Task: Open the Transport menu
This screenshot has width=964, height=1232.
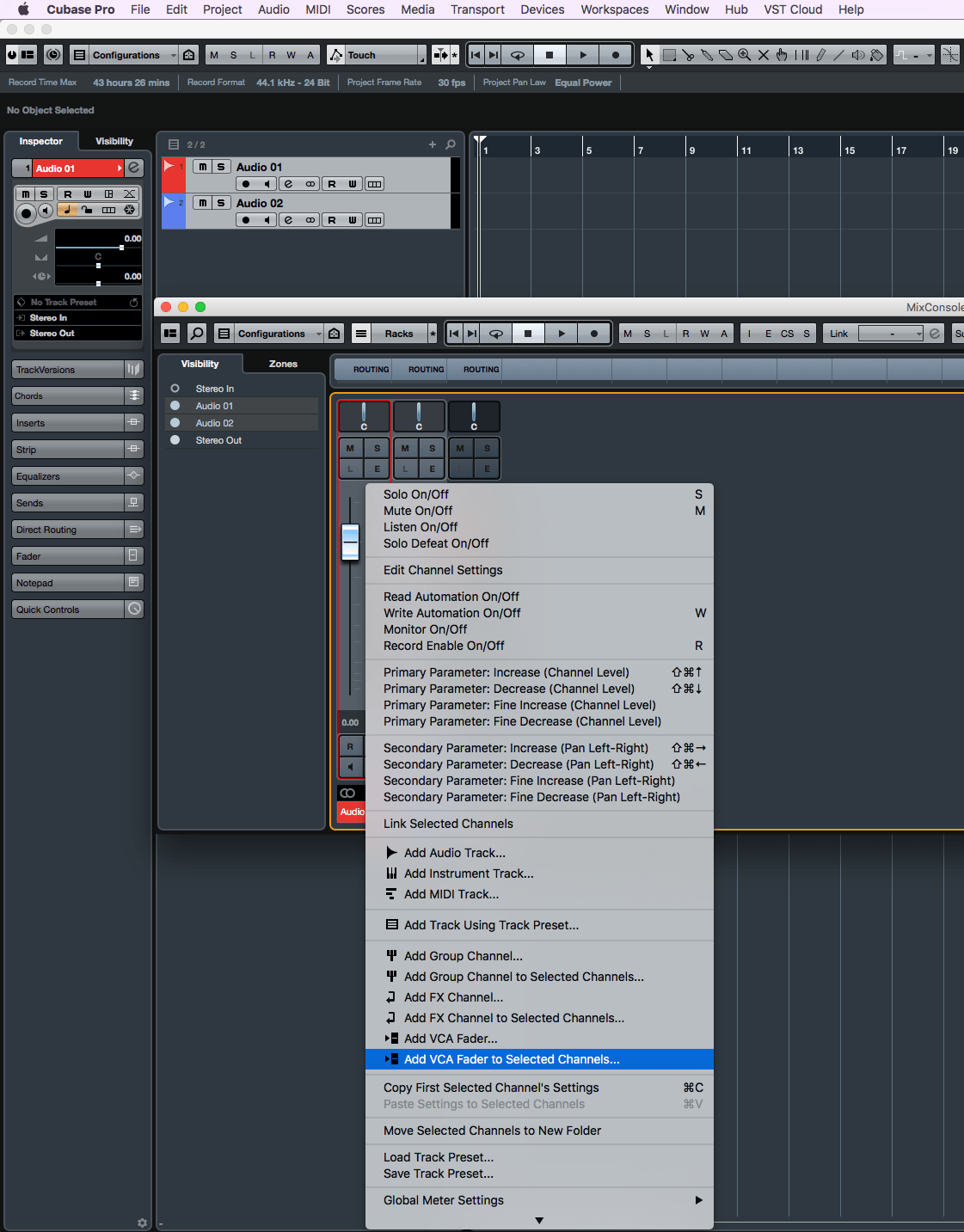Action: pos(477,9)
